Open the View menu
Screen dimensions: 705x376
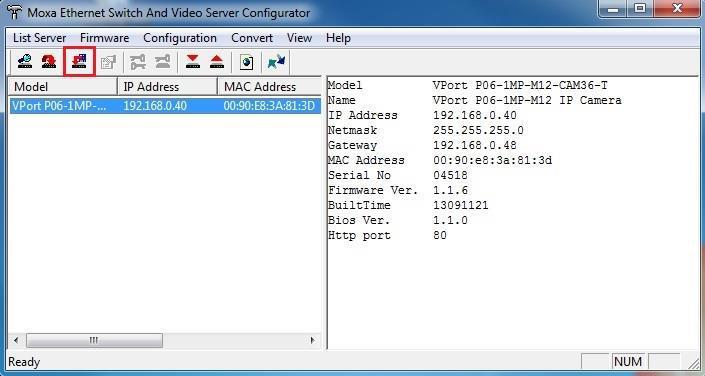pos(299,38)
